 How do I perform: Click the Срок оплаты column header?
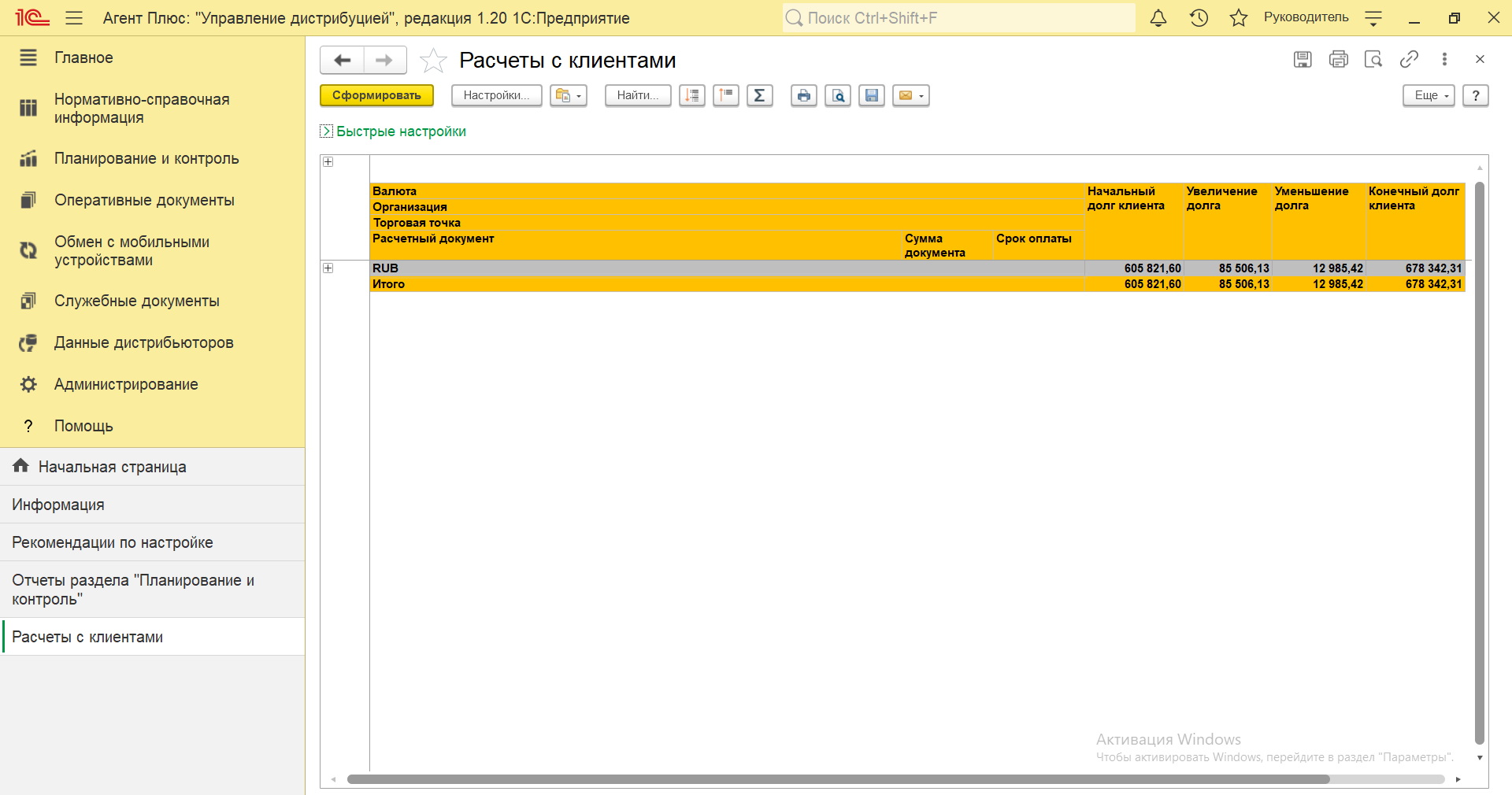click(x=1033, y=238)
